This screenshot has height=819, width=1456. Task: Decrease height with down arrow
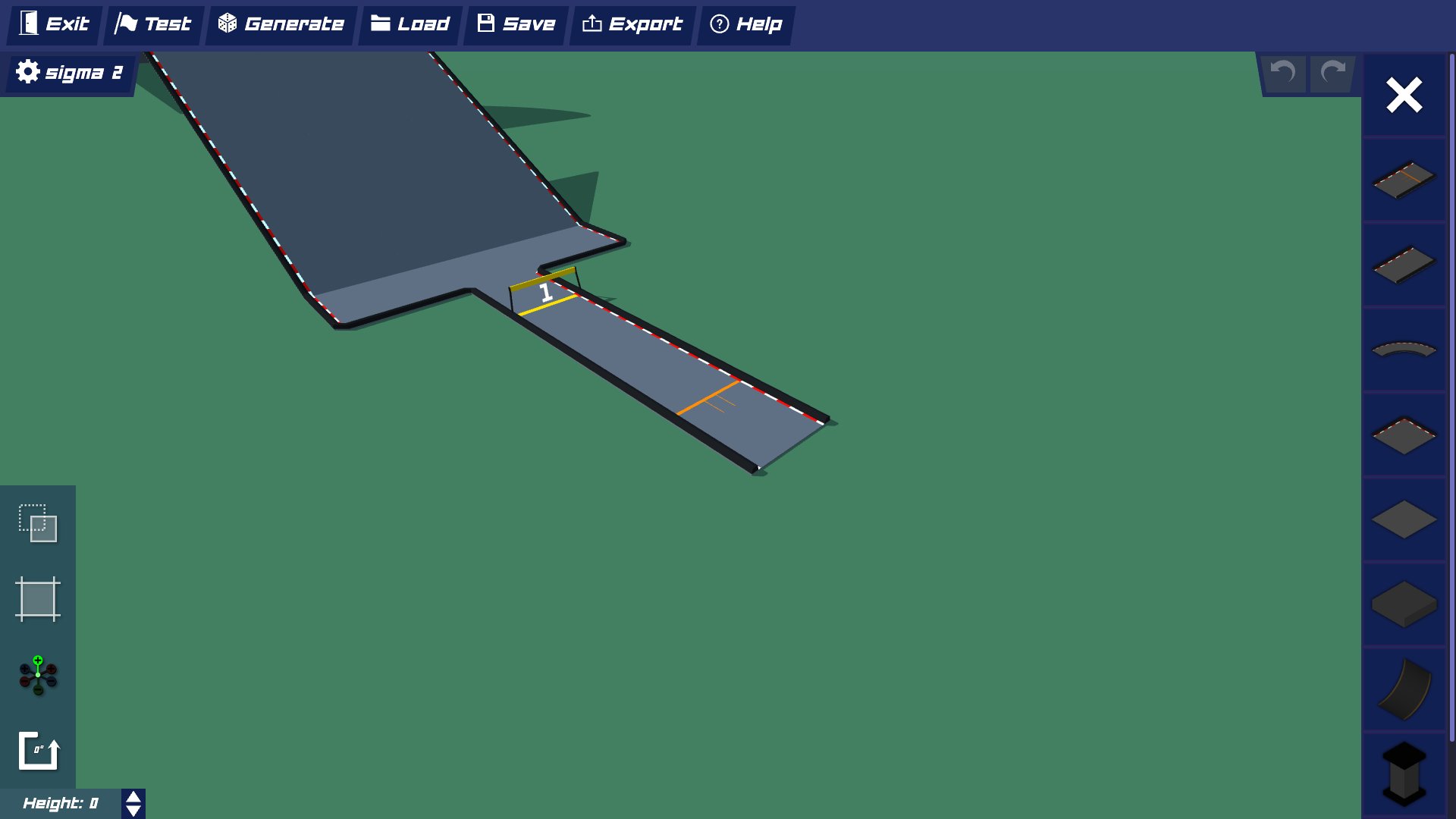coord(133,811)
